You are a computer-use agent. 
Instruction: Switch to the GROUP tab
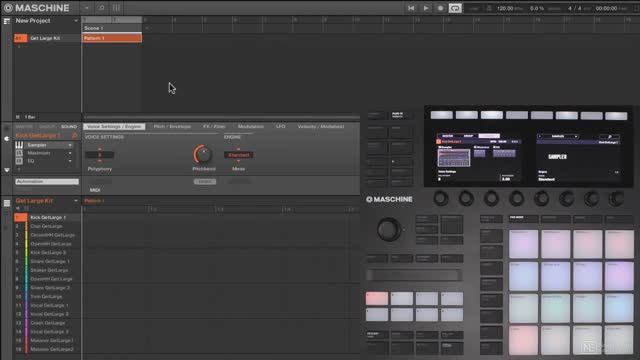click(47, 127)
